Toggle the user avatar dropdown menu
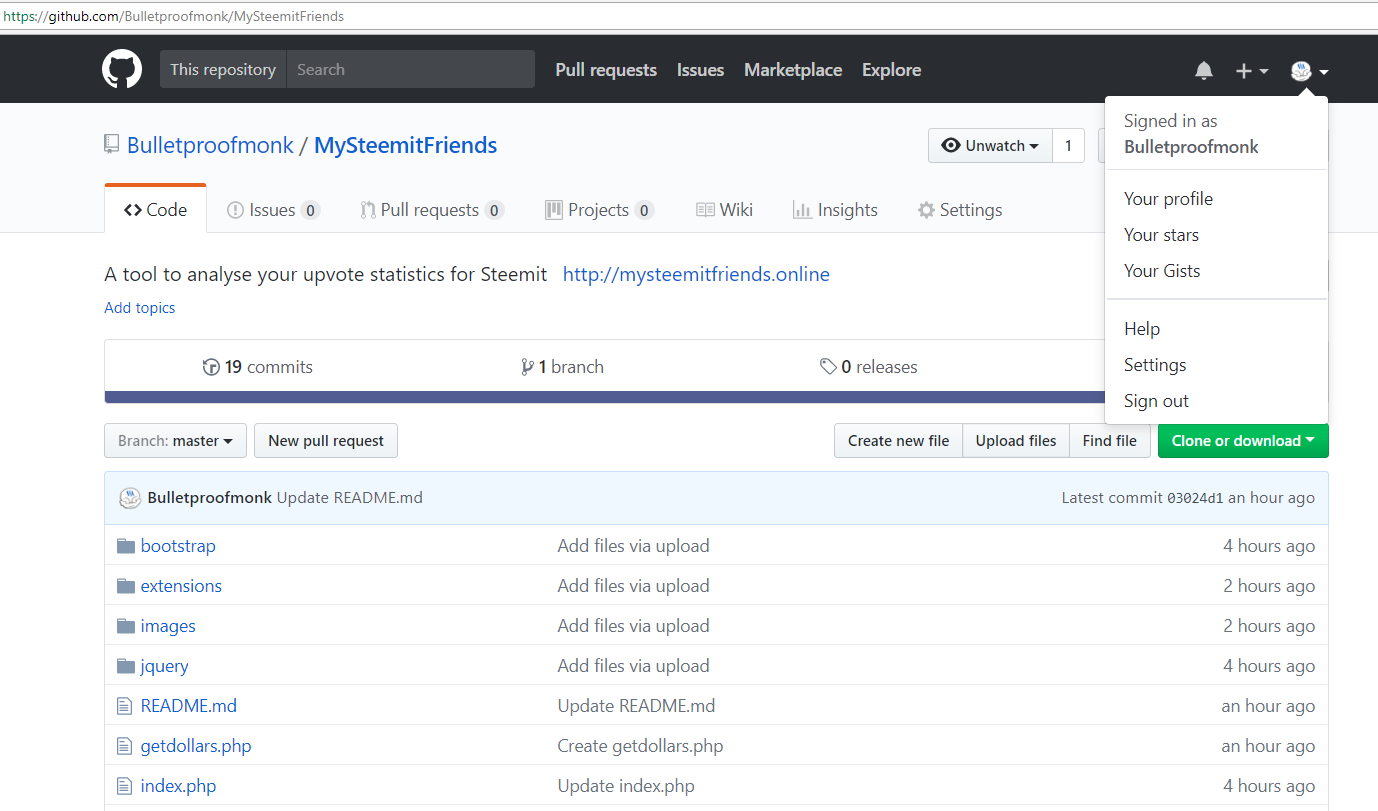The width and height of the screenshot is (1378, 811). [x=1309, y=71]
